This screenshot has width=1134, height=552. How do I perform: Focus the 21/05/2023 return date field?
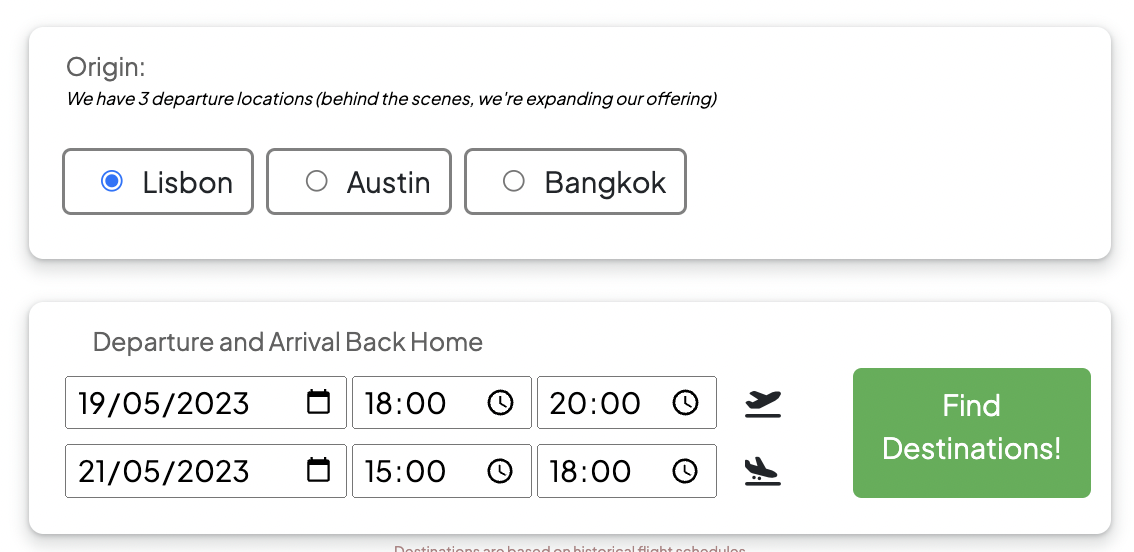(206, 471)
